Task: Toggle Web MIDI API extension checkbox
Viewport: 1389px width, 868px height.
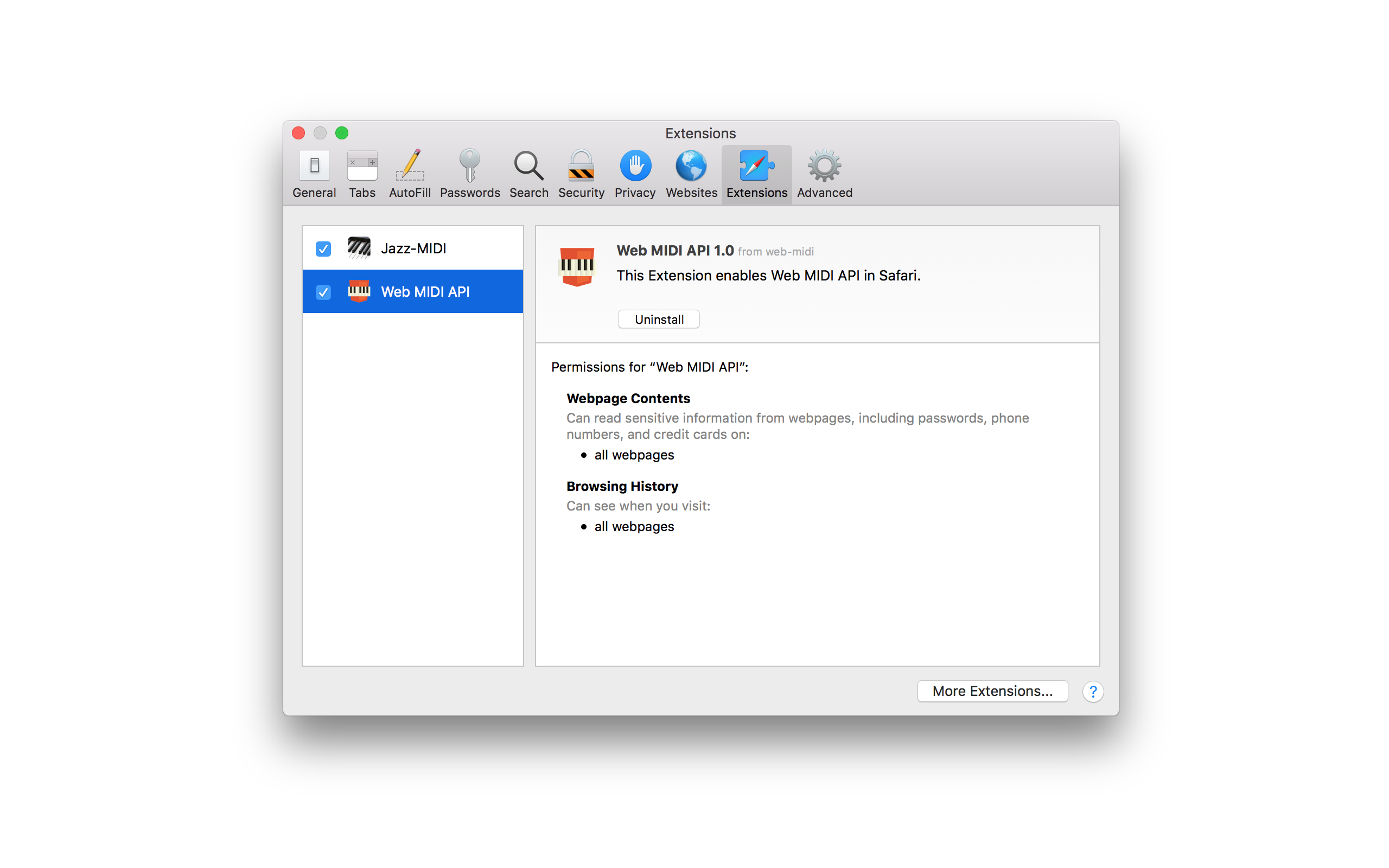Action: (323, 290)
